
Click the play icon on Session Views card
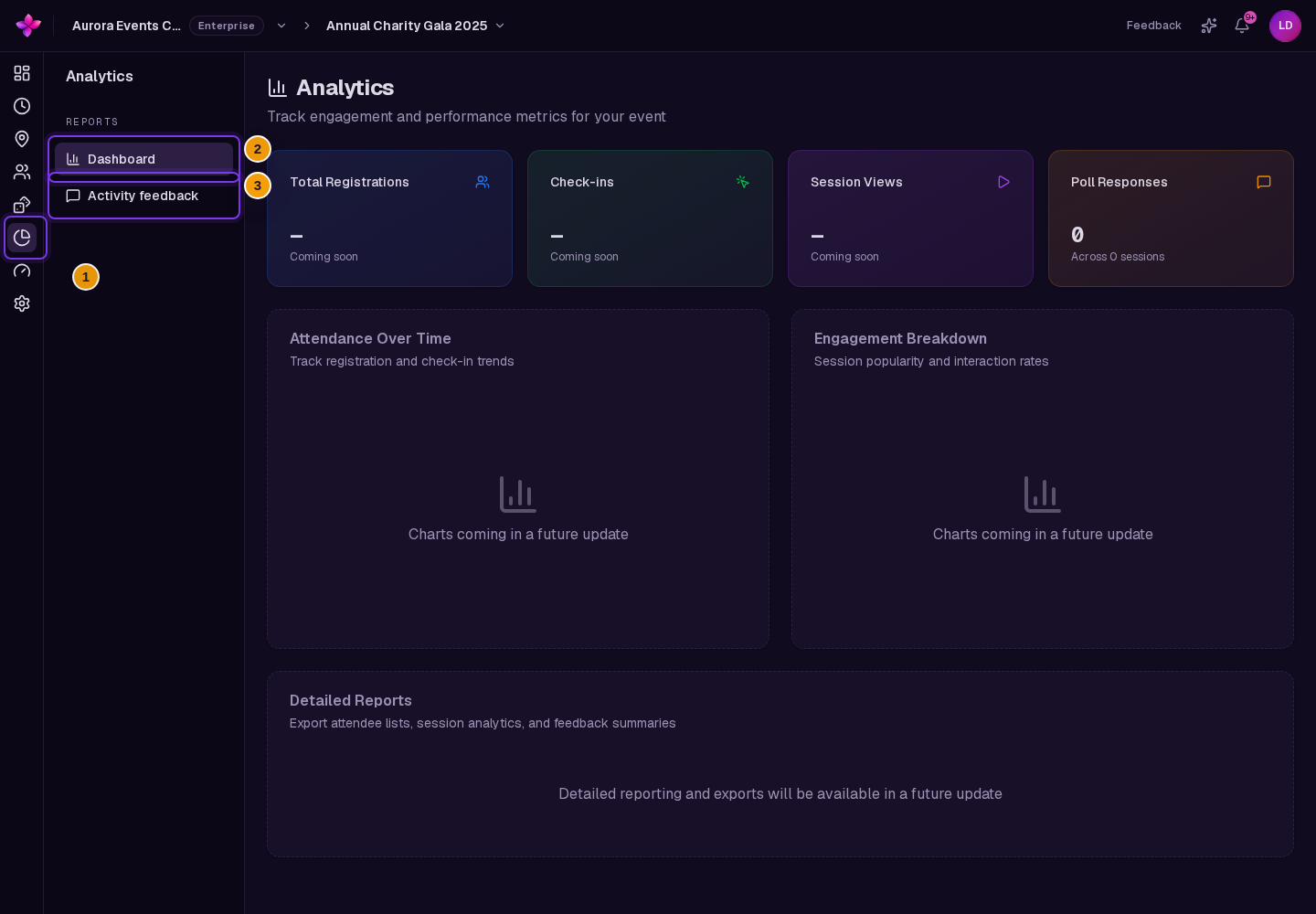(x=1003, y=182)
